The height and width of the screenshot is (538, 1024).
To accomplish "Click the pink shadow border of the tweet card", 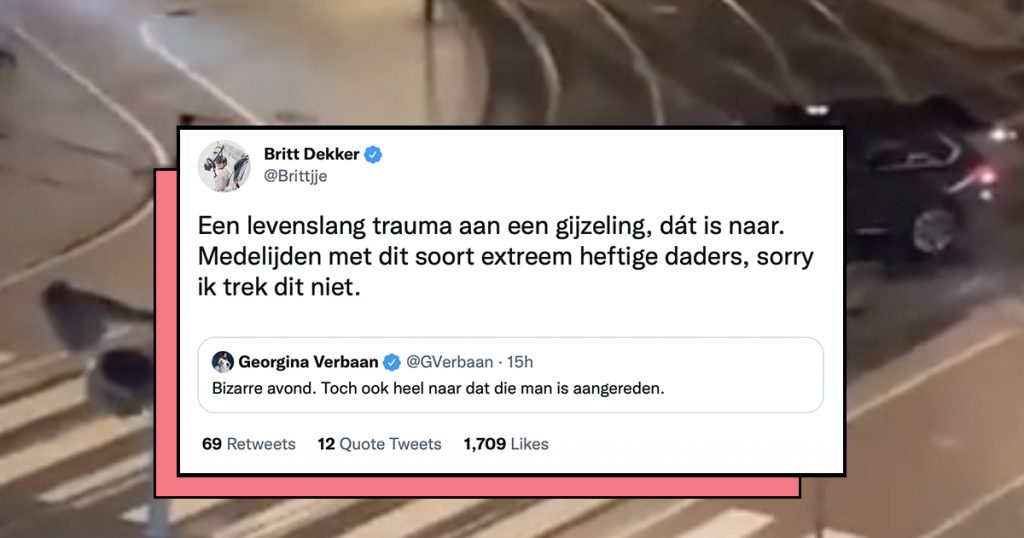I will click(477, 487).
